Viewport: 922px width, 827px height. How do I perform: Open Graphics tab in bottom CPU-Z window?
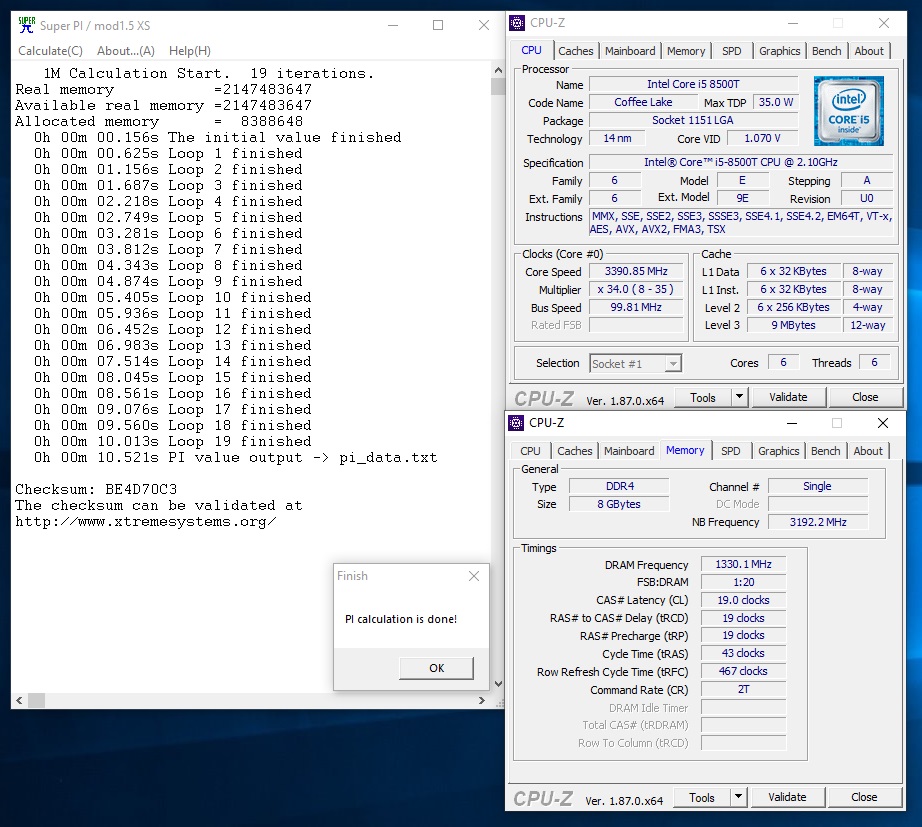pyautogui.click(x=778, y=451)
